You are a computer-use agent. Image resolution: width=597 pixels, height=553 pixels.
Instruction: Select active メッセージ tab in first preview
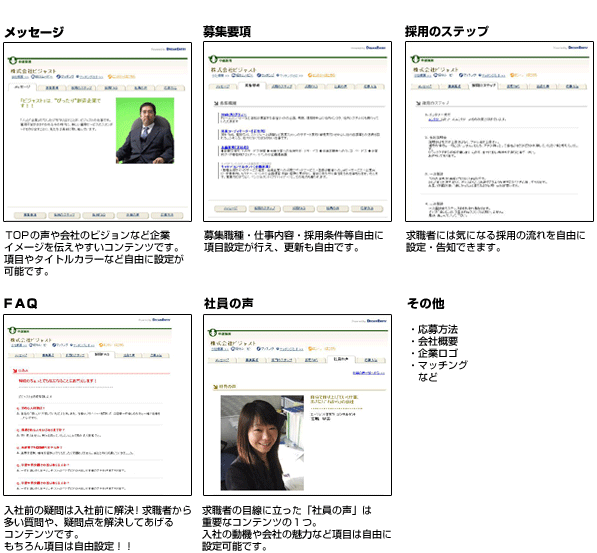point(22,87)
